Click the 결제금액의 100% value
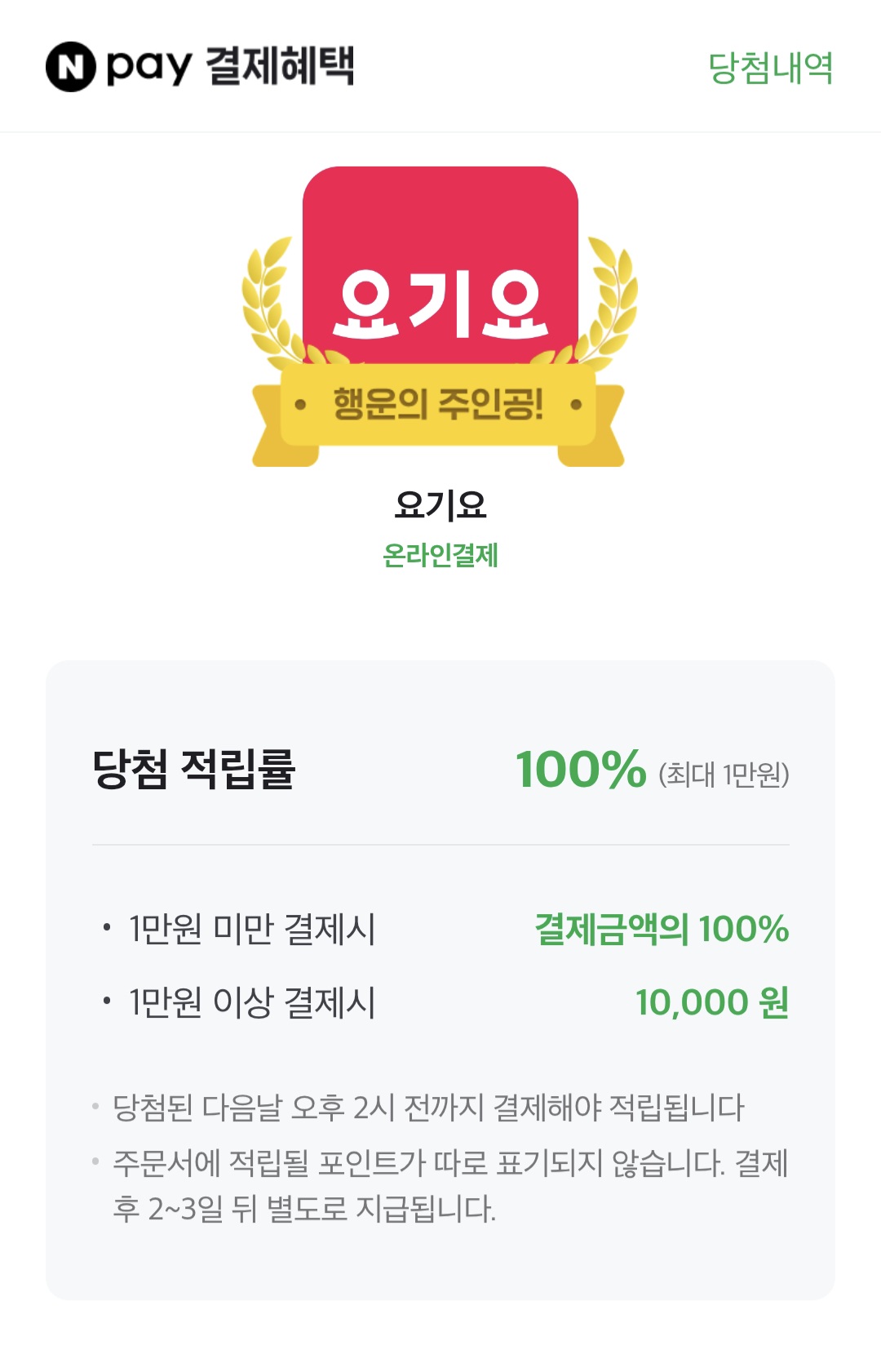 (662, 929)
